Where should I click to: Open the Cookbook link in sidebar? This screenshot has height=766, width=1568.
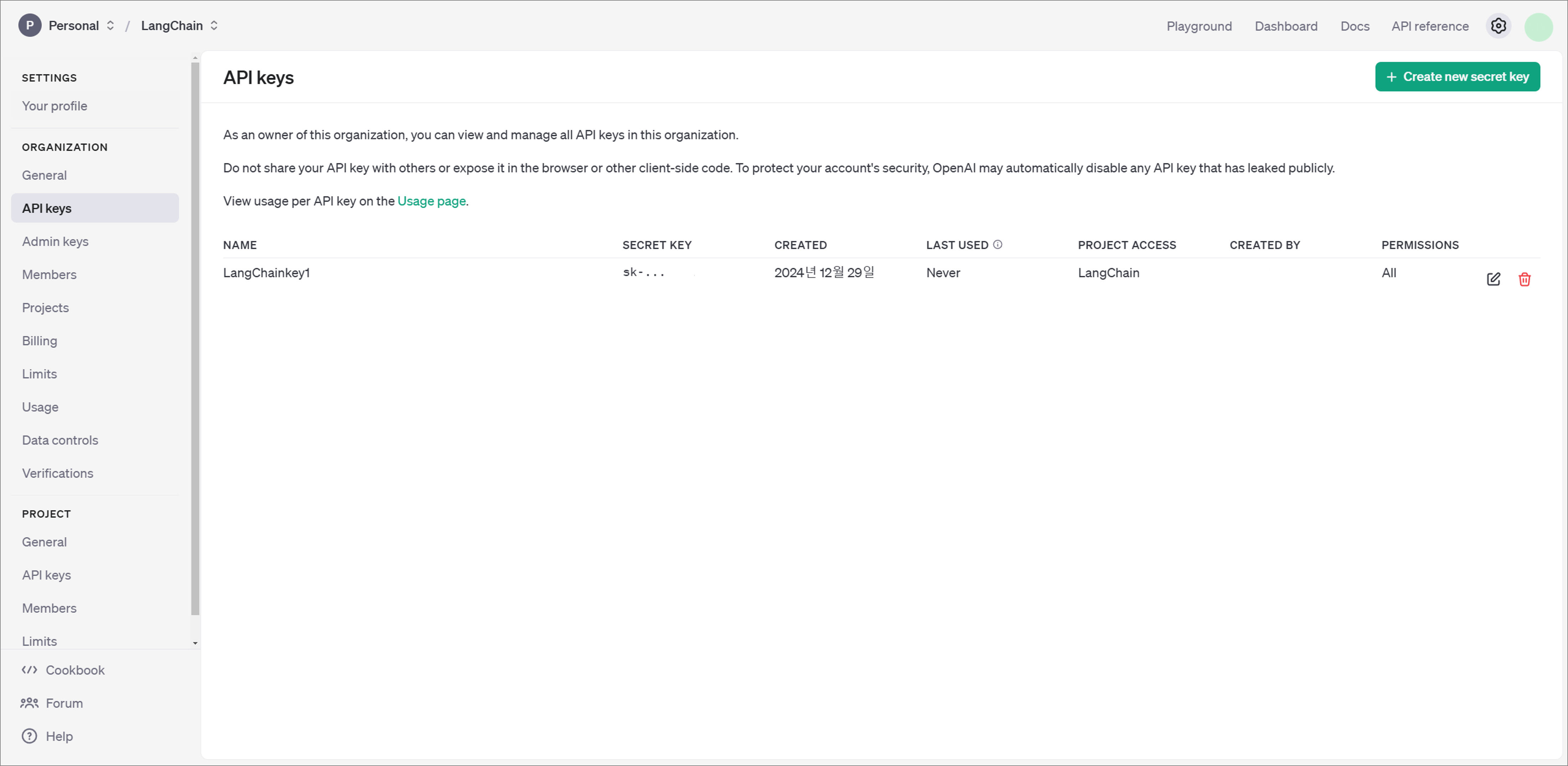click(x=75, y=670)
